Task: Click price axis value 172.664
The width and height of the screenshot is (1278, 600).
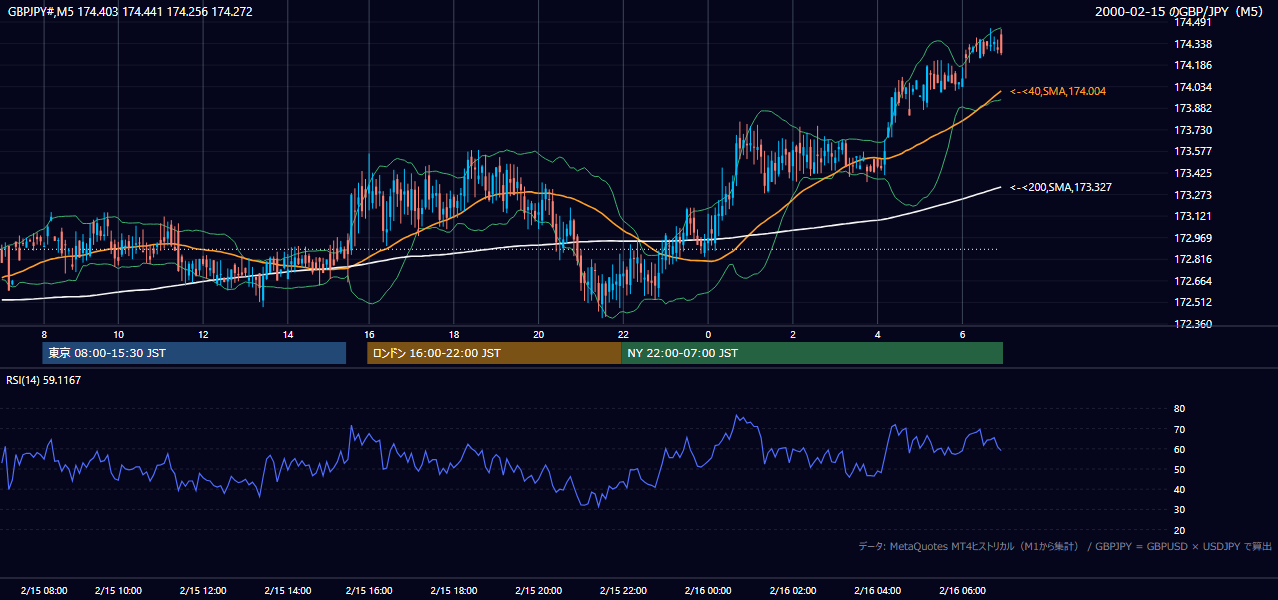Action: (1193, 281)
